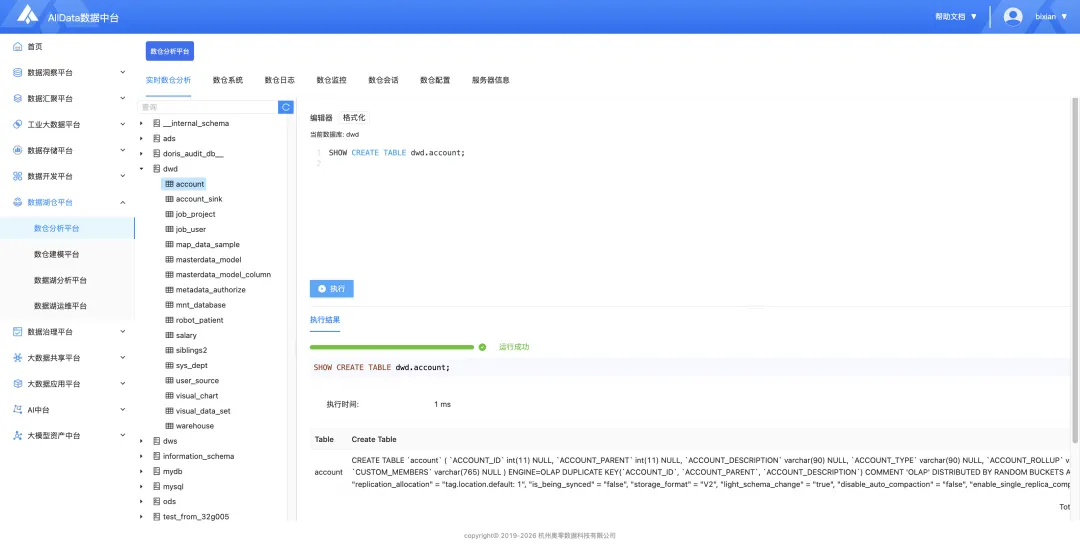Click the 数据汇聚平台 sidebar icon
The image size is (1080, 547).
[18, 99]
